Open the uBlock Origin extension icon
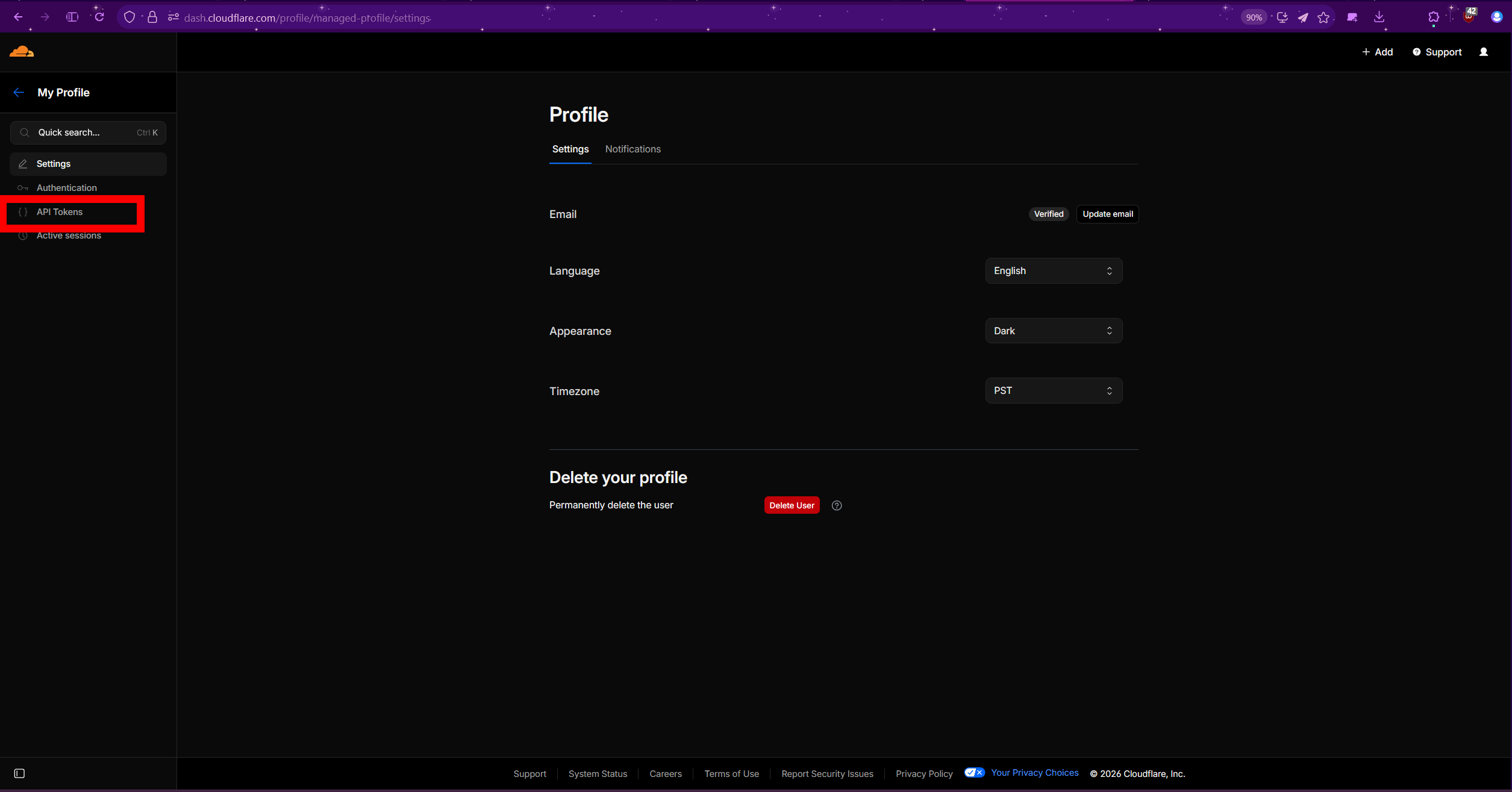The image size is (1512, 792). 1468,16
